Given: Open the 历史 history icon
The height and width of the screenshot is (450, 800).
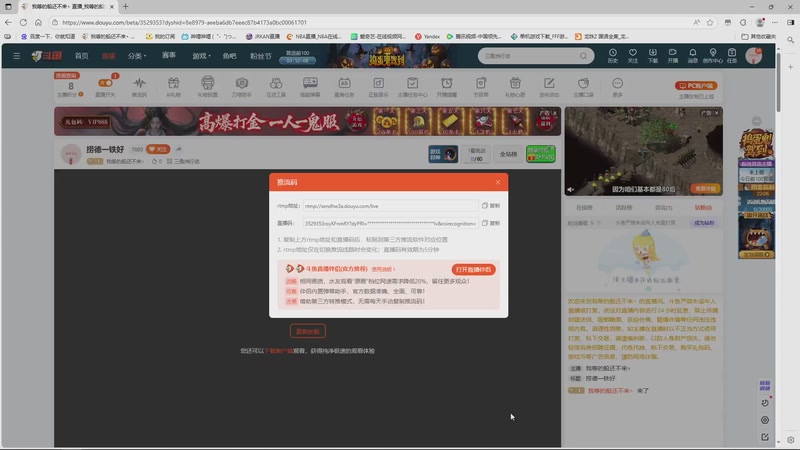Looking at the screenshot, I should coord(612,56).
